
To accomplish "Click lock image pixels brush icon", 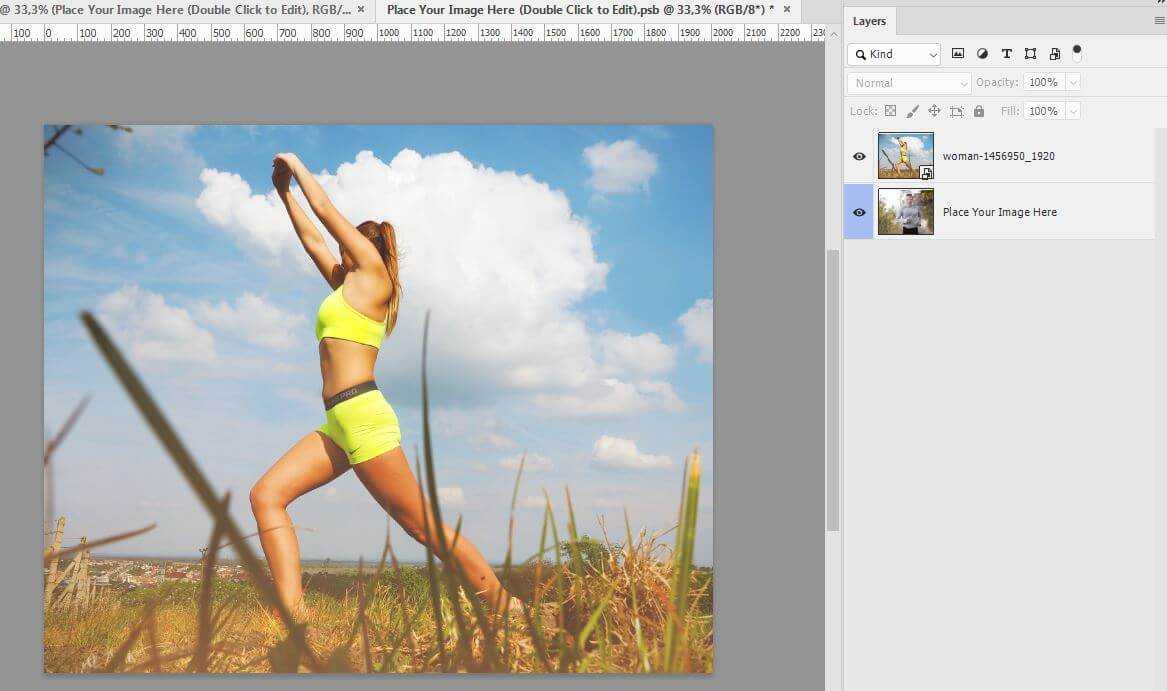I will 912,111.
